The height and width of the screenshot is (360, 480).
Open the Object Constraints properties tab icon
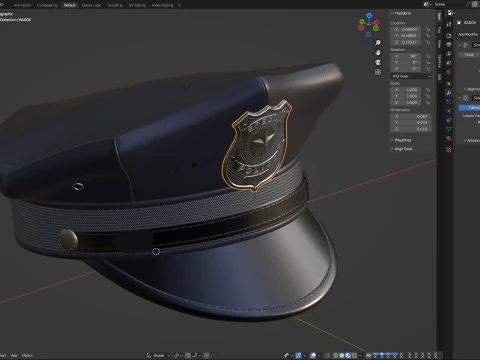coord(449,120)
